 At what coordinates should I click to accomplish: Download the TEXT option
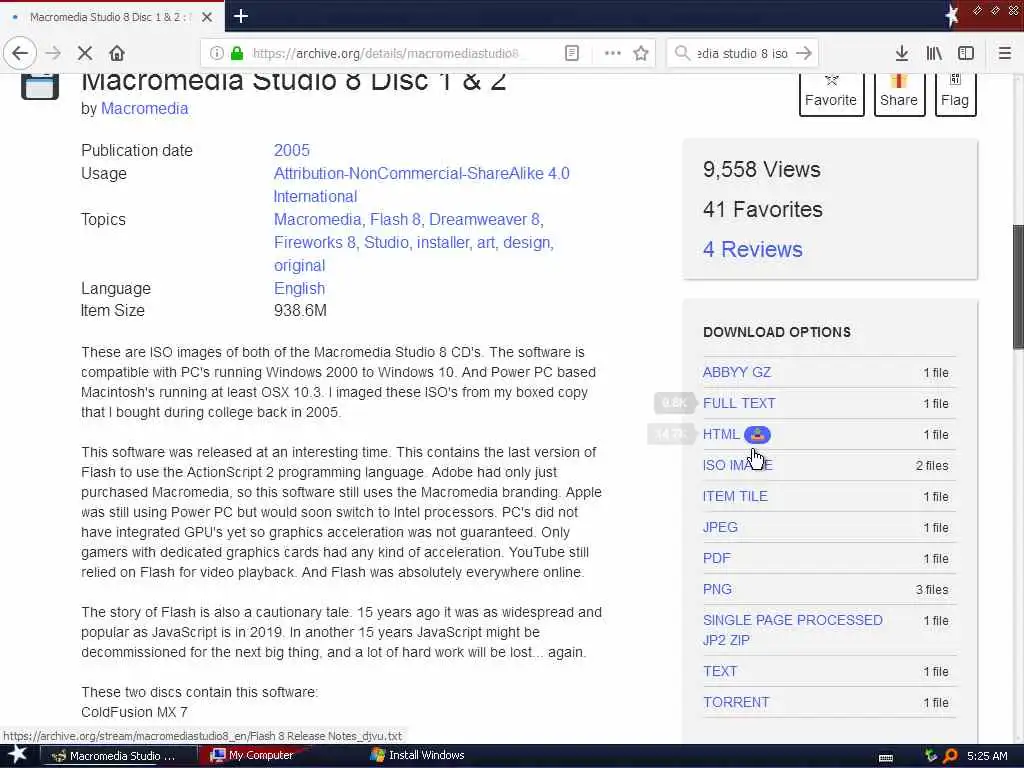[x=720, y=671]
